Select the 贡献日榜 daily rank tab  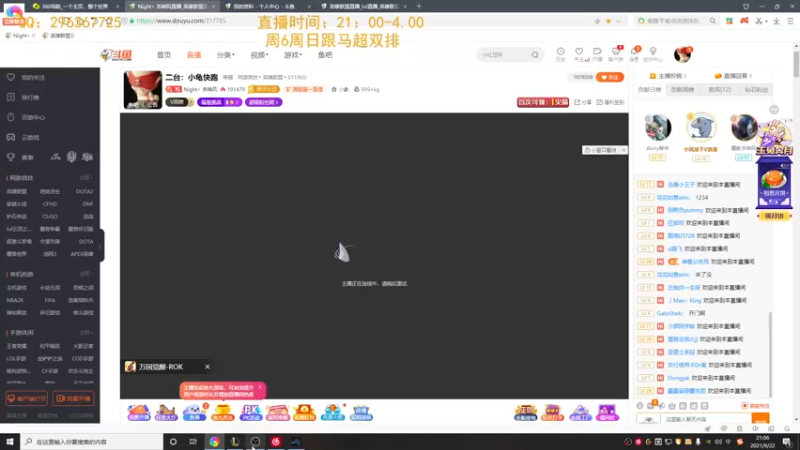[649, 90]
